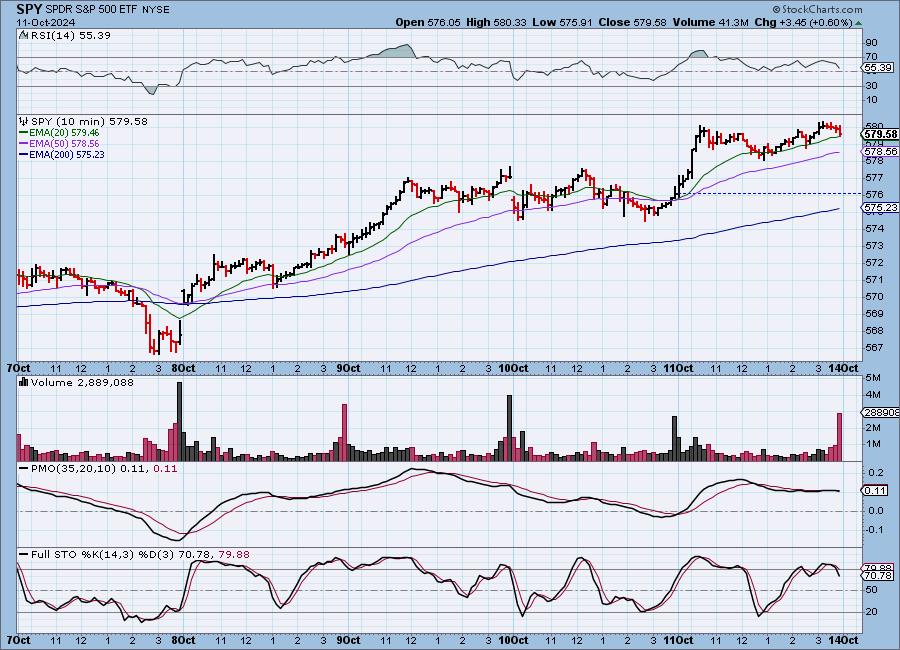Click the tallest black volume bar at 8Oct open
Screen dimensions: 900x650
[179, 421]
